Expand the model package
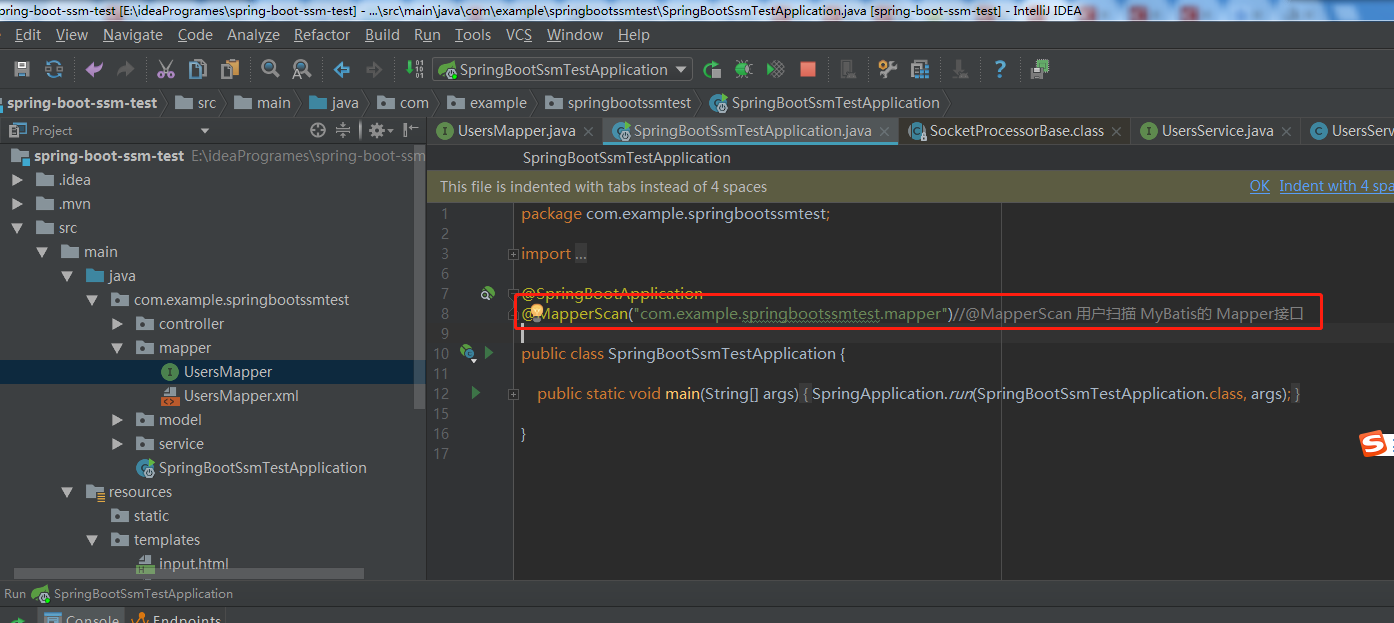 tap(117, 420)
